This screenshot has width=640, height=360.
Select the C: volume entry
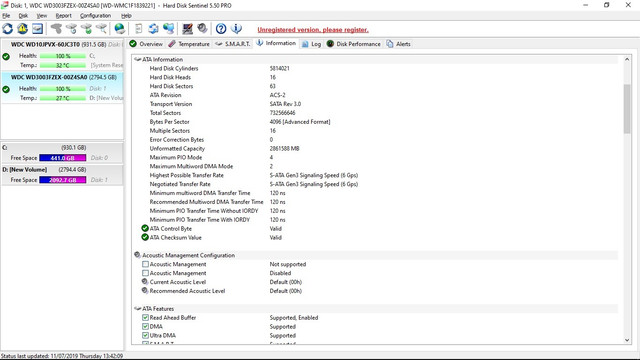point(62,153)
